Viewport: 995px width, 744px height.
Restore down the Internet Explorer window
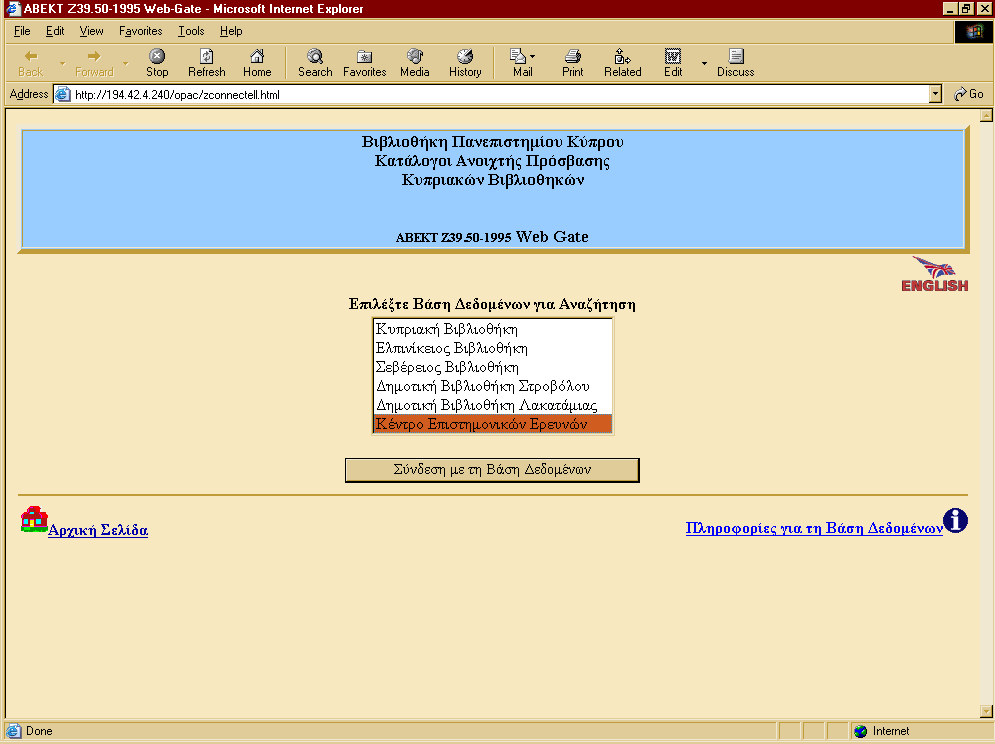(x=966, y=9)
